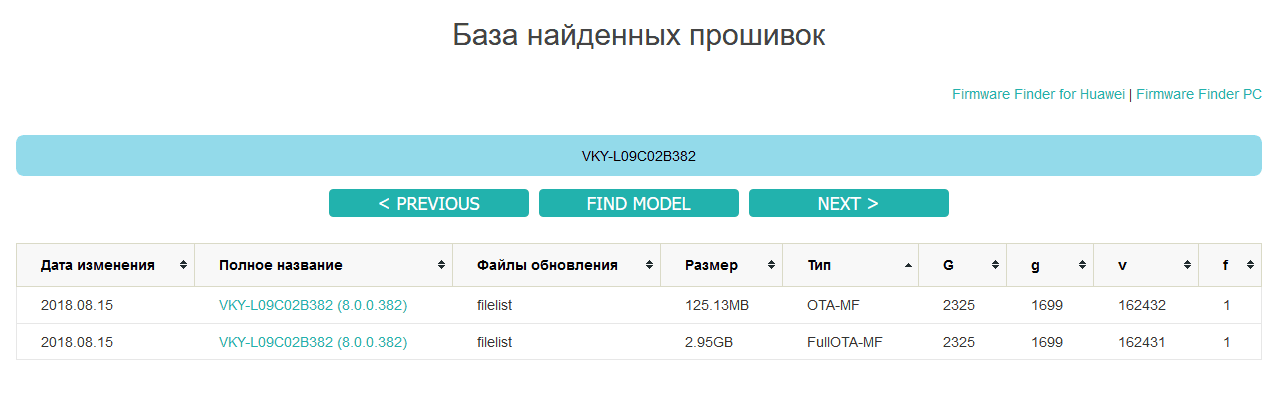
Task: Open Firmware Finder PC link
Action: [1199, 94]
